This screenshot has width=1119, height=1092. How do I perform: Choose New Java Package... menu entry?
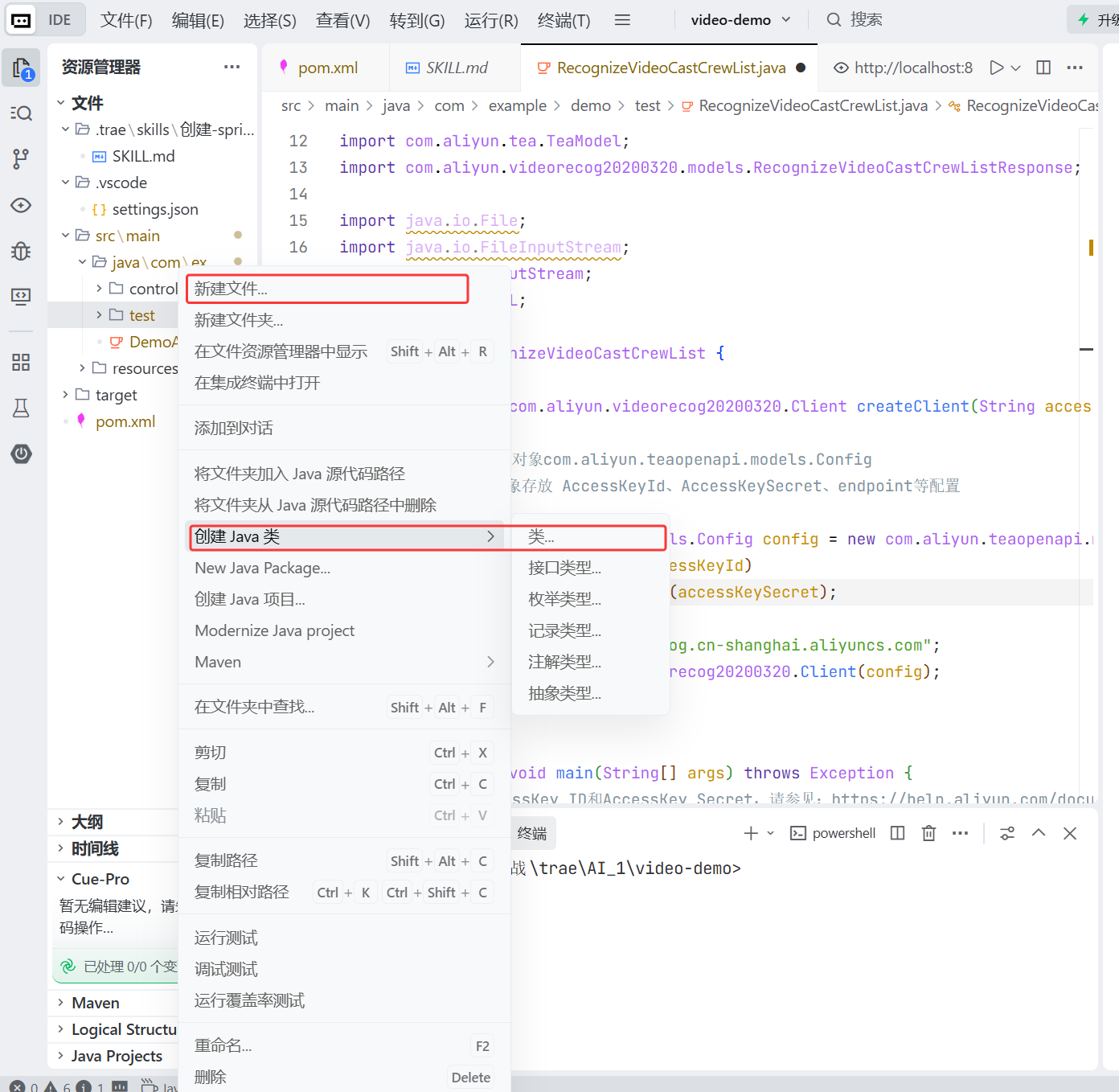[x=344, y=568]
